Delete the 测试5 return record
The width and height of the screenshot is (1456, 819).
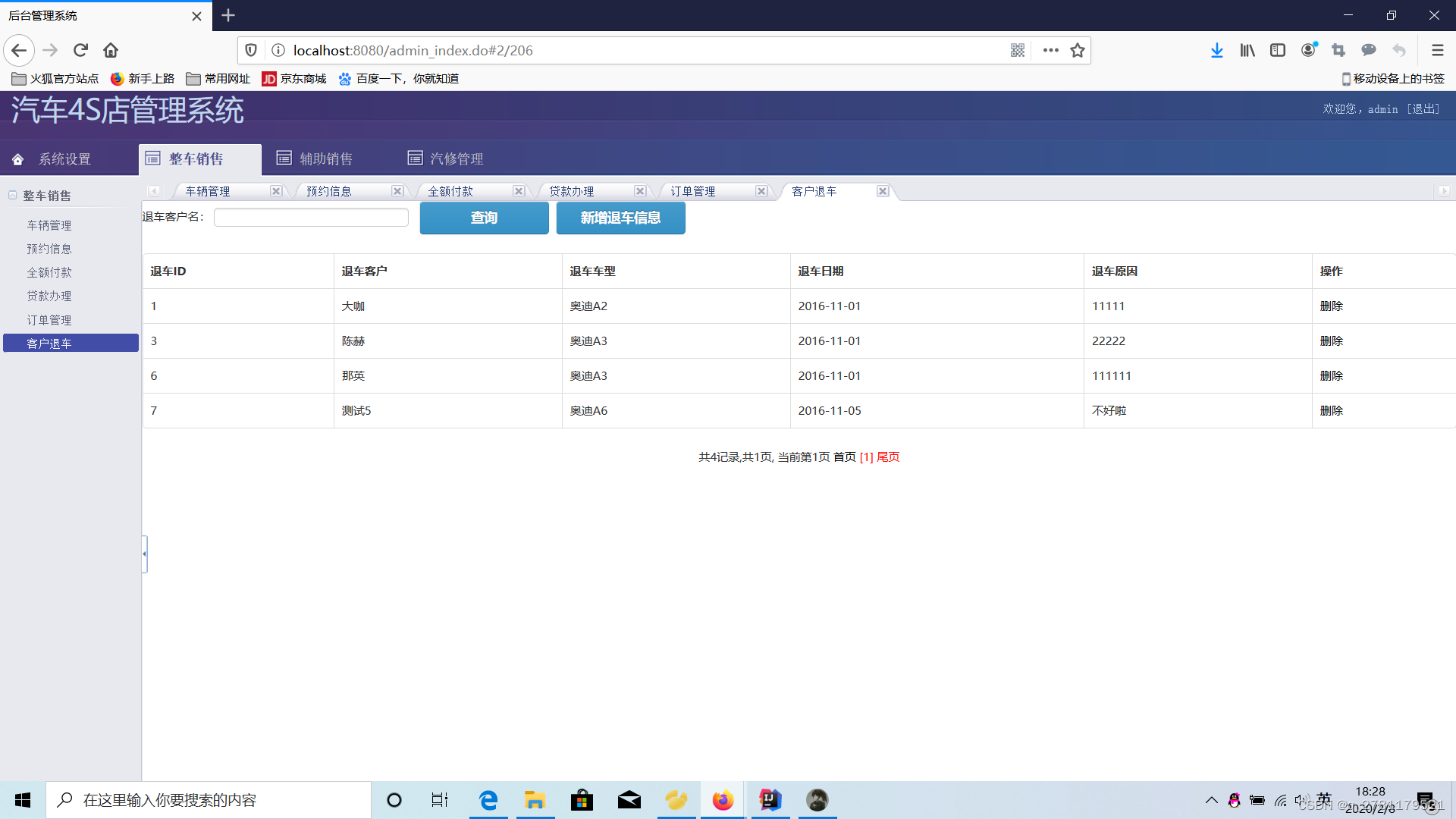(1331, 411)
